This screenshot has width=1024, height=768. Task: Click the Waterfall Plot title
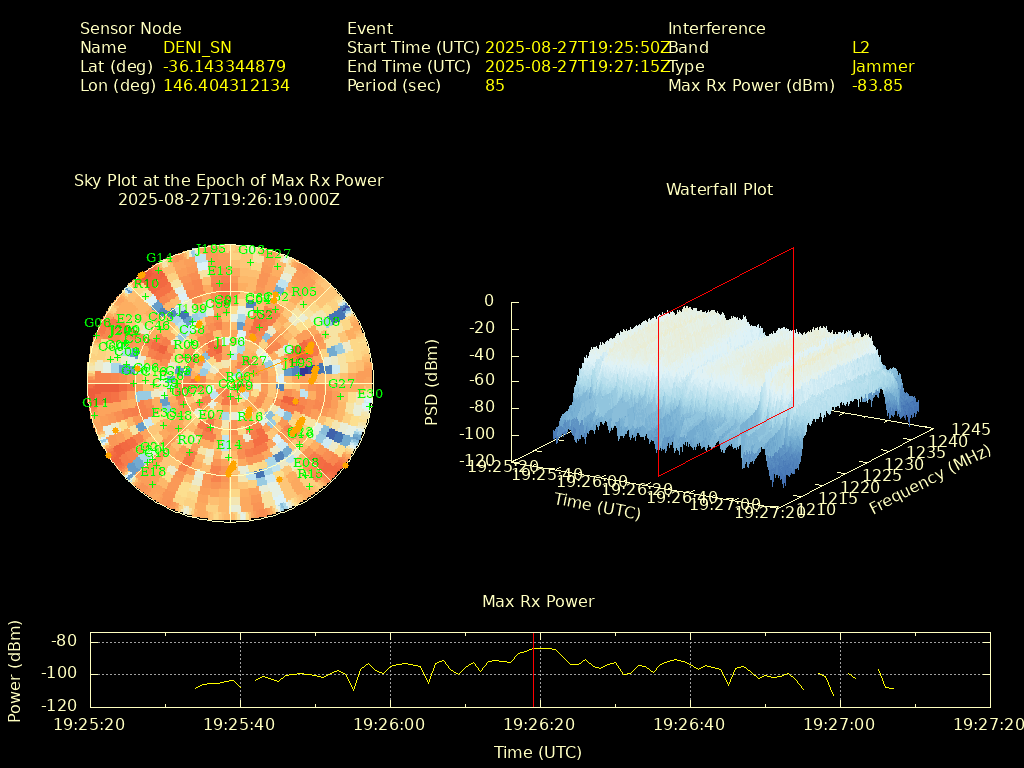(719, 189)
